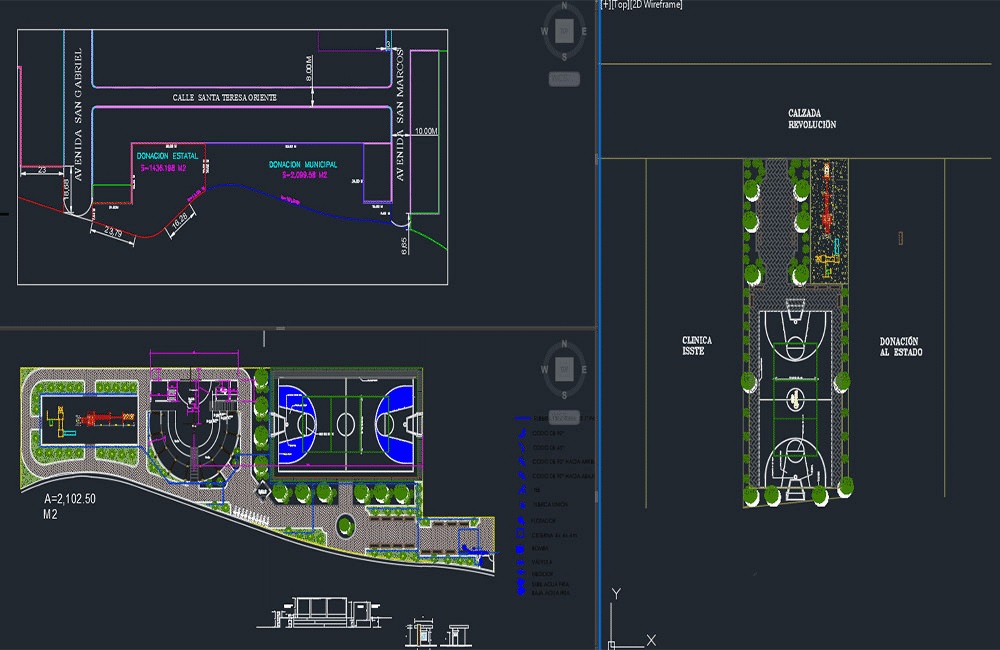The width and height of the screenshot is (1000, 650).
Task: Click the S compass point of the lower viewport ViewCube
Action: (x=564, y=395)
